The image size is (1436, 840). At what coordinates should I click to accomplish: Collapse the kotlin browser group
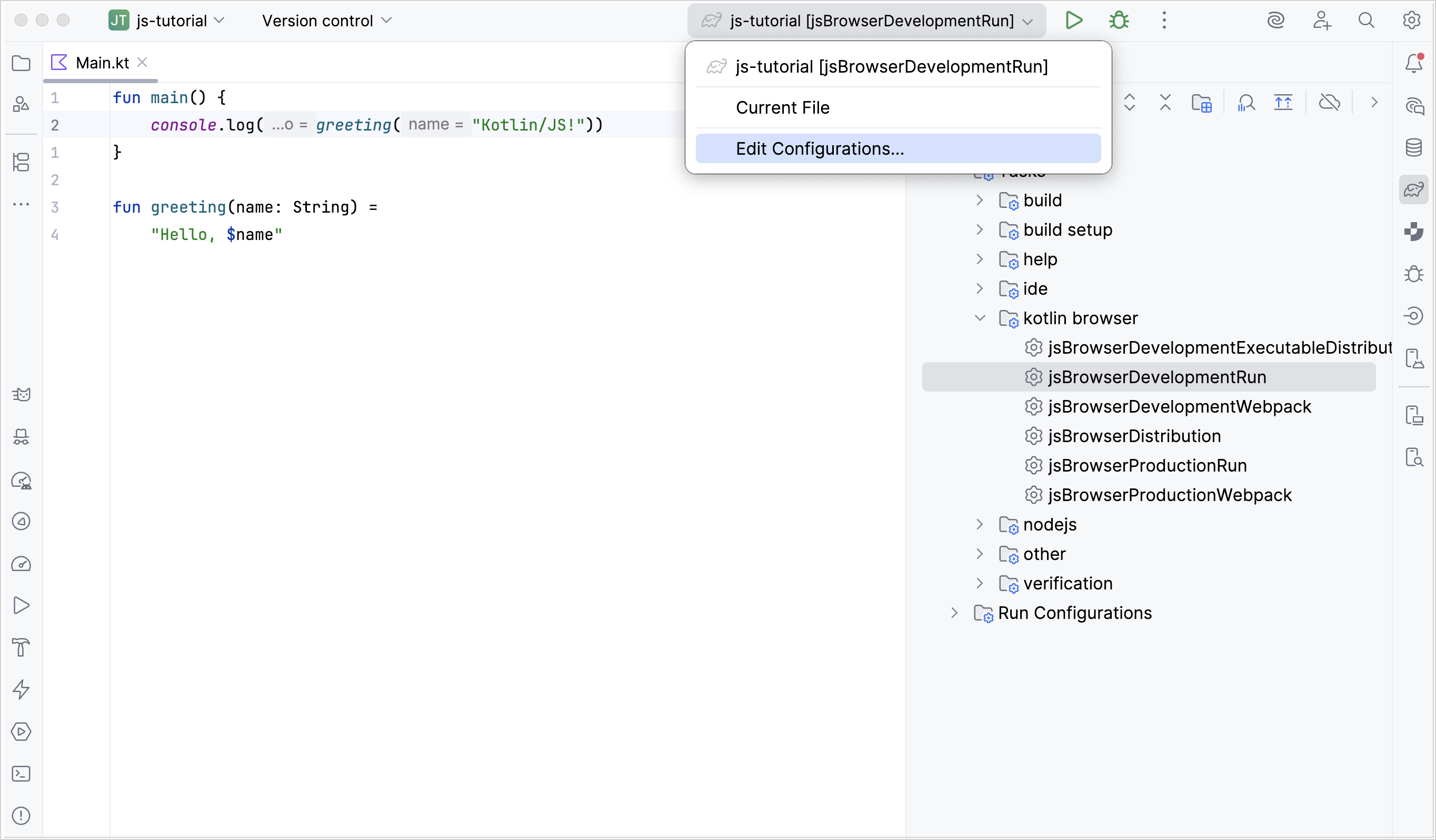pyautogui.click(x=980, y=318)
